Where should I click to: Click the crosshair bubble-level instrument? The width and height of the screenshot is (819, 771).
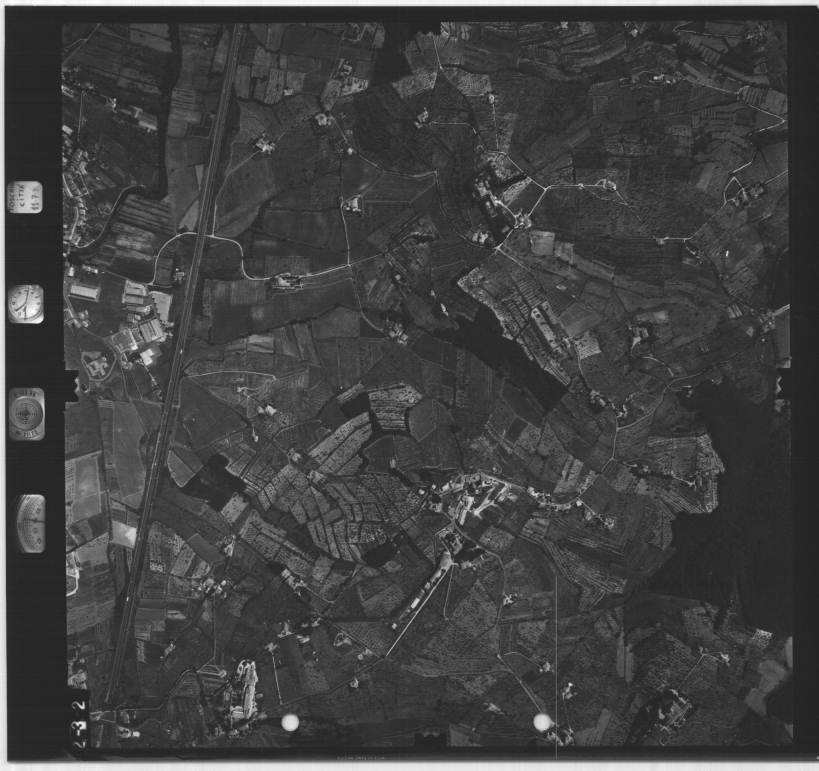(27, 414)
